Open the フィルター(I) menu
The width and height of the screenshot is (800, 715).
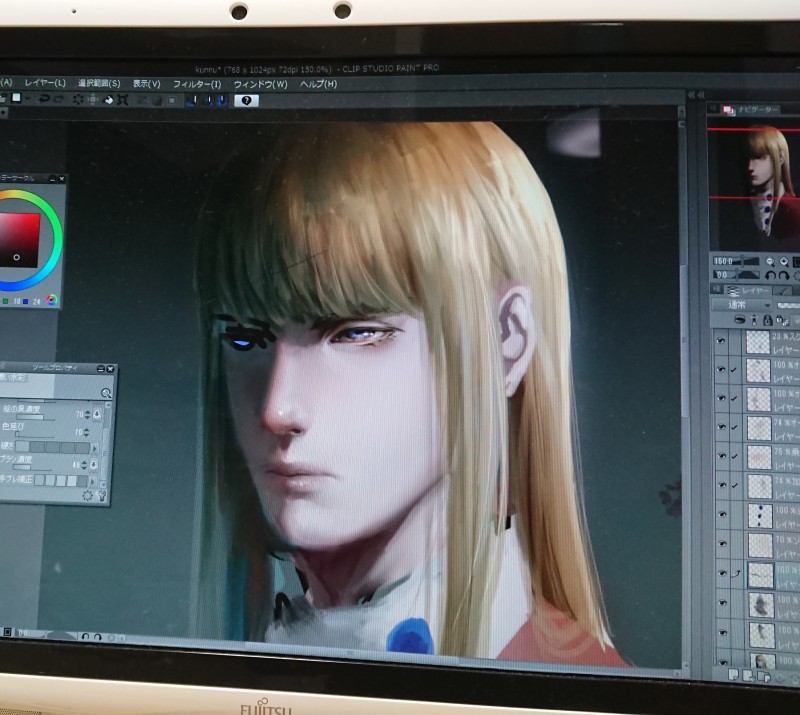197,84
